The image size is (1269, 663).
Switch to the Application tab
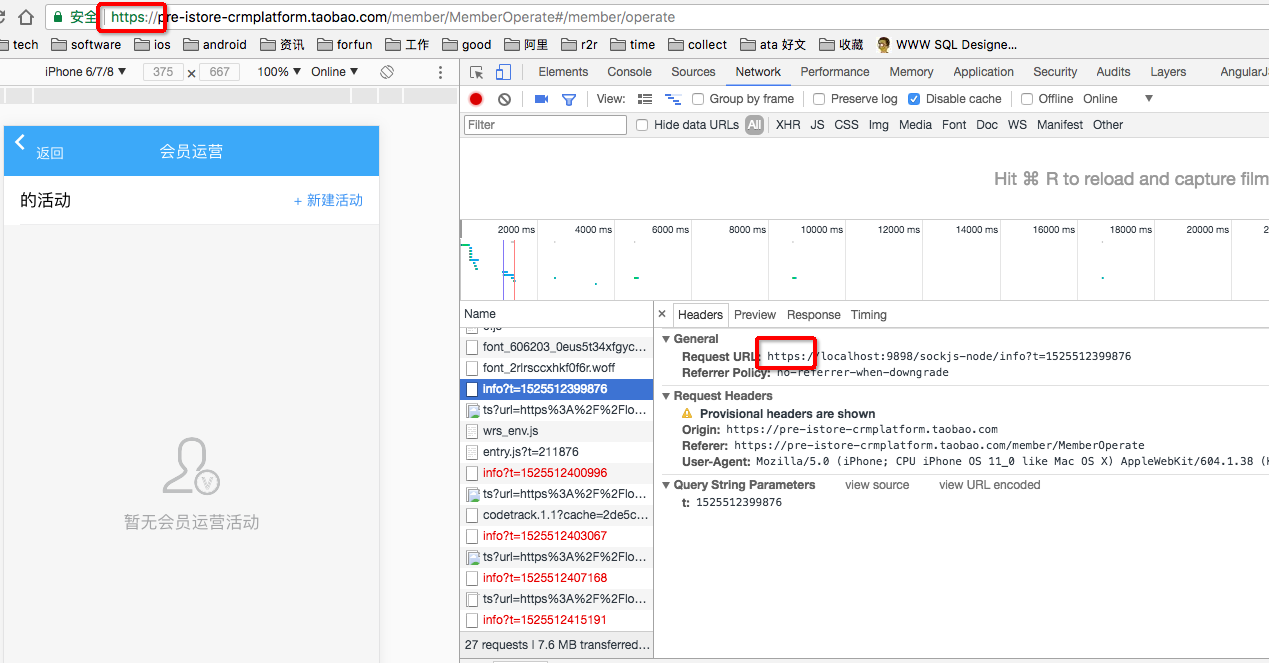[x=984, y=72]
